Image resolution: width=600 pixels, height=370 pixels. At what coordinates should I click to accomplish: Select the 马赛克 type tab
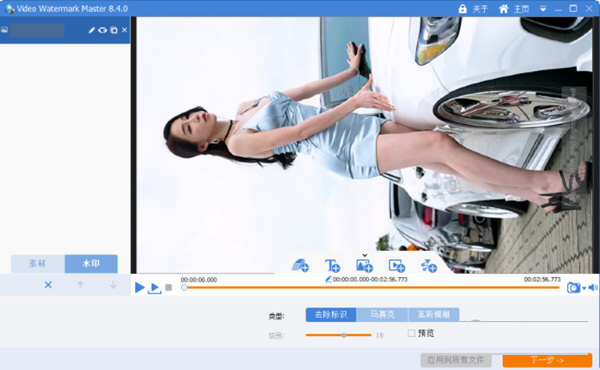(382, 315)
